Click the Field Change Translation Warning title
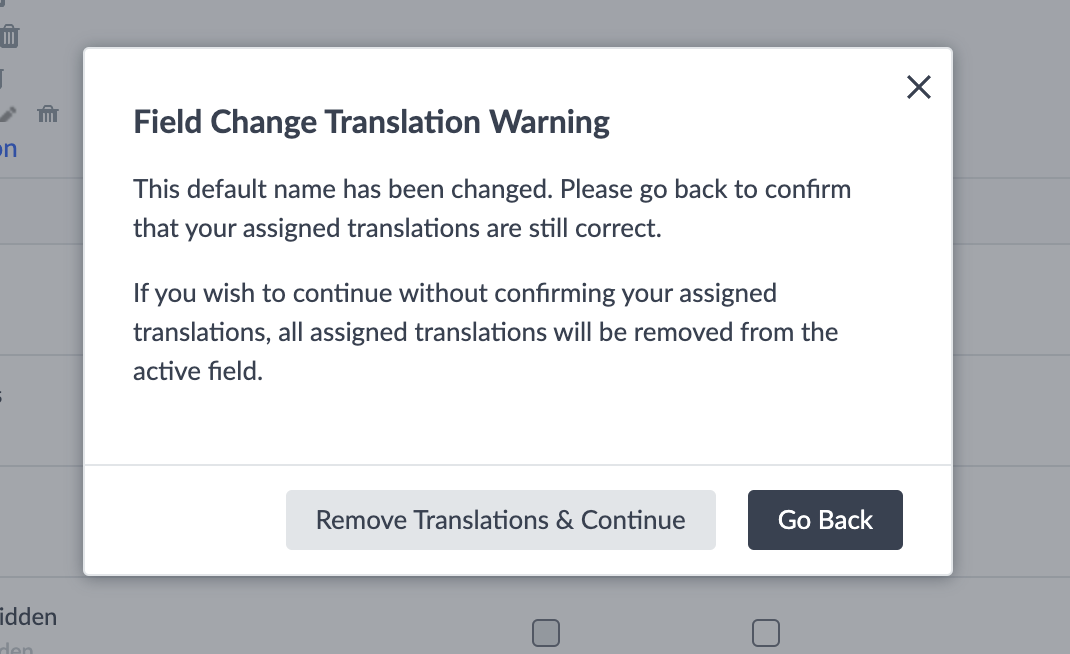The height and width of the screenshot is (654, 1070). point(371,122)
